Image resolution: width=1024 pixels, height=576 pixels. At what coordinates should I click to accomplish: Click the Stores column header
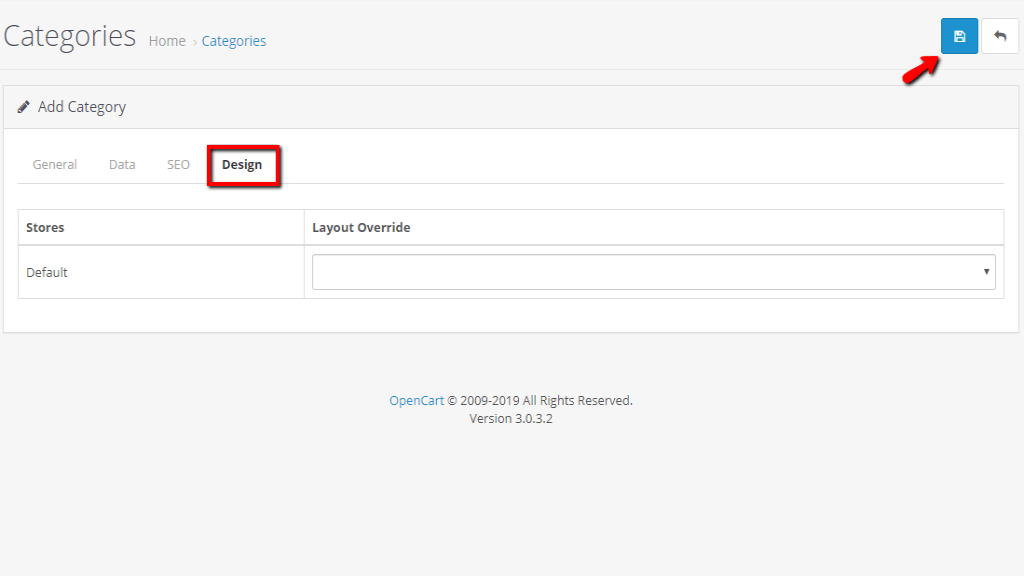coord(45,227)
